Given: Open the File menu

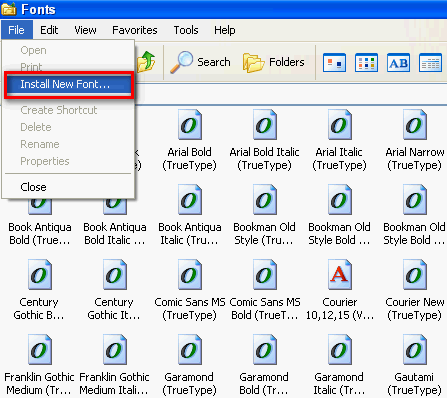Looking at the screenshot, I should point(16,30).
